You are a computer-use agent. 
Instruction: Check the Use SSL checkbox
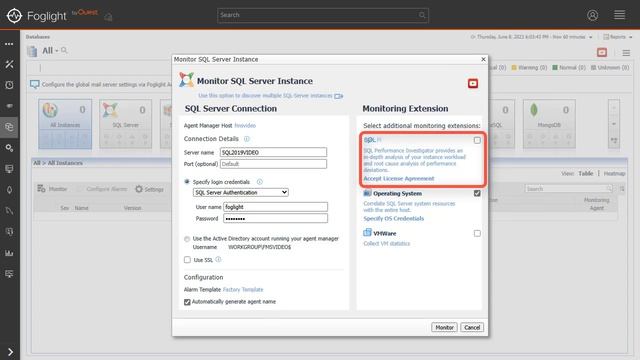click(x=187, y=260)
